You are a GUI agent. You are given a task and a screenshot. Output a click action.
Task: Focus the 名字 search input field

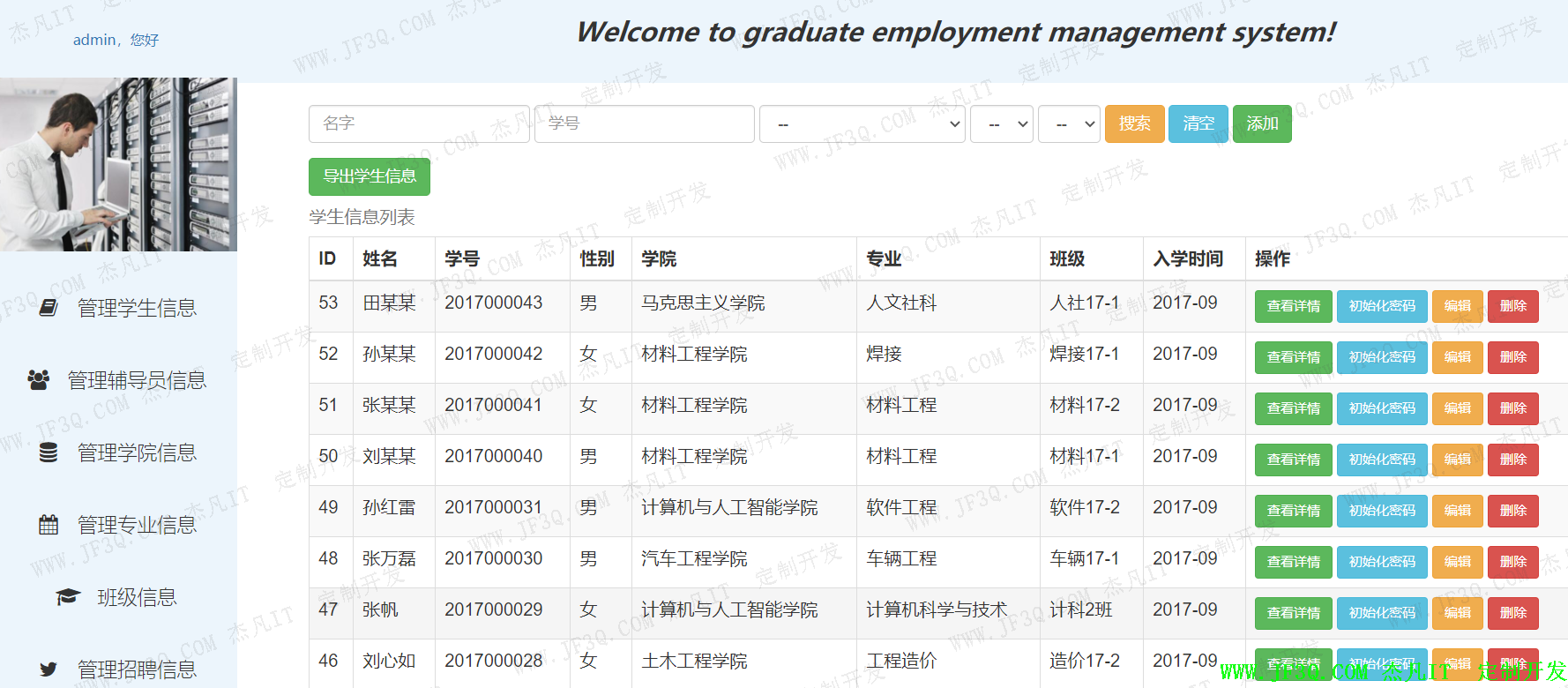(x=419, y=124)
